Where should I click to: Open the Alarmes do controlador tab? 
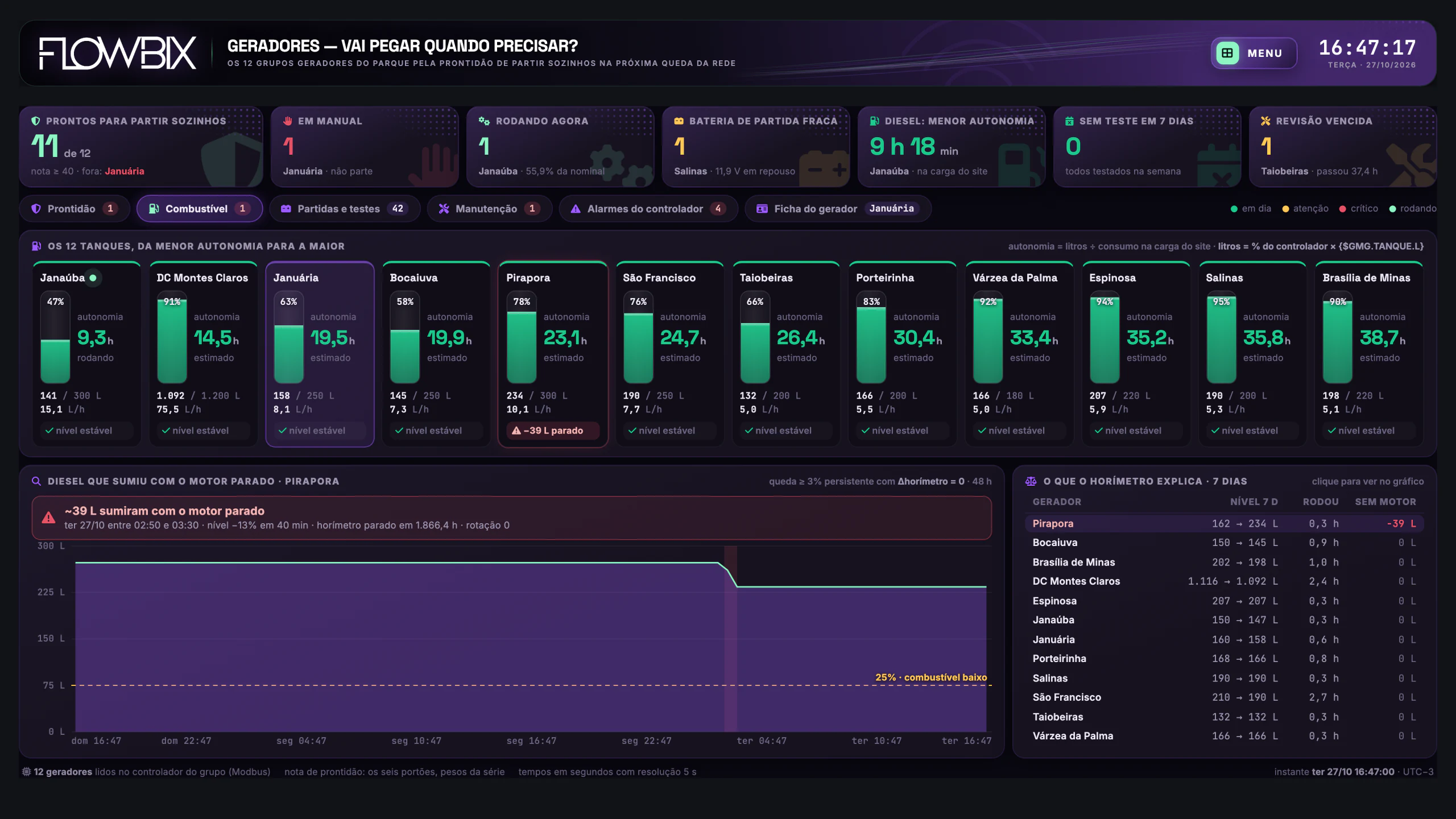648,209
